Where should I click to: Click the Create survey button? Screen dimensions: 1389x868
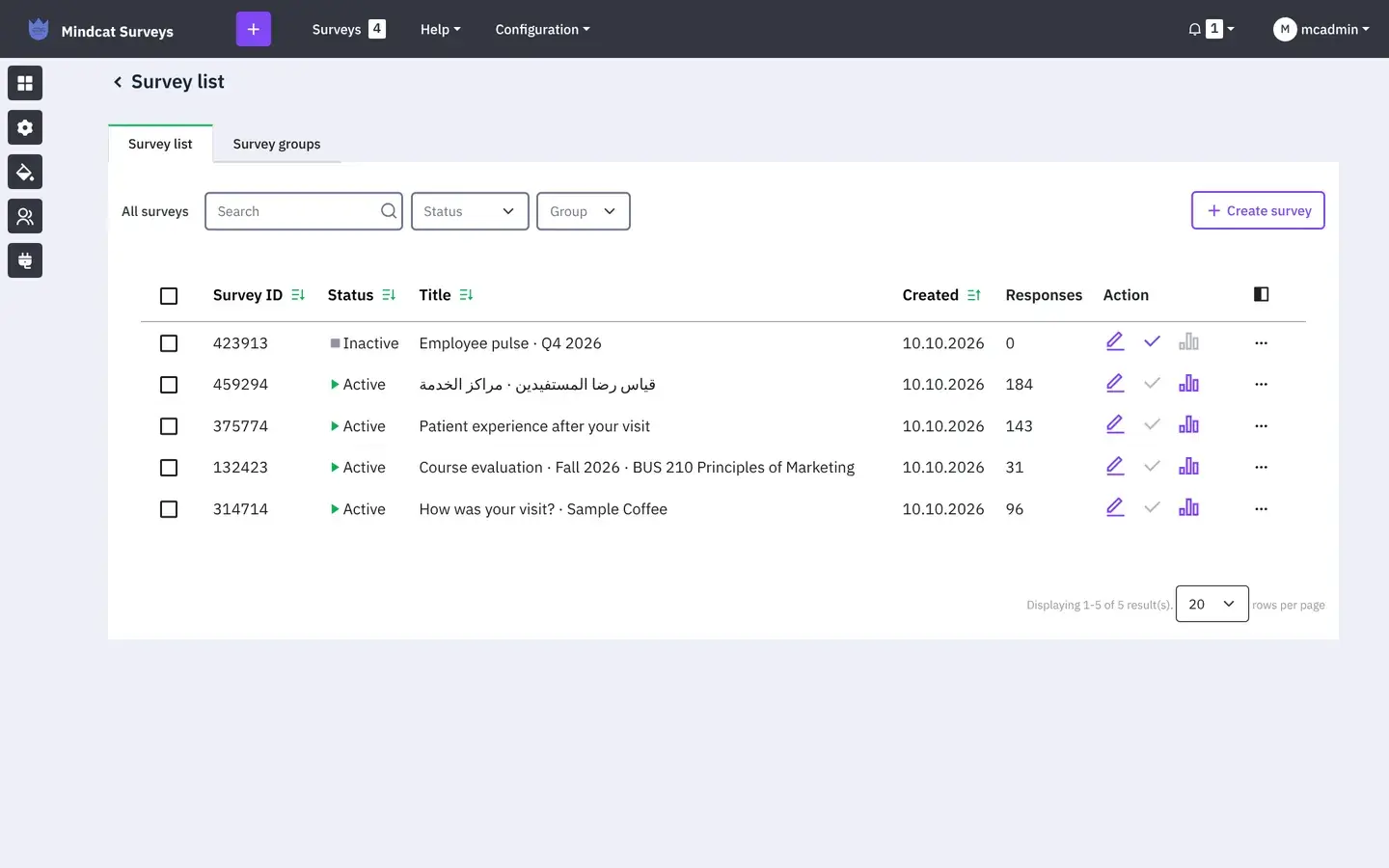(x=1258, y=210)
